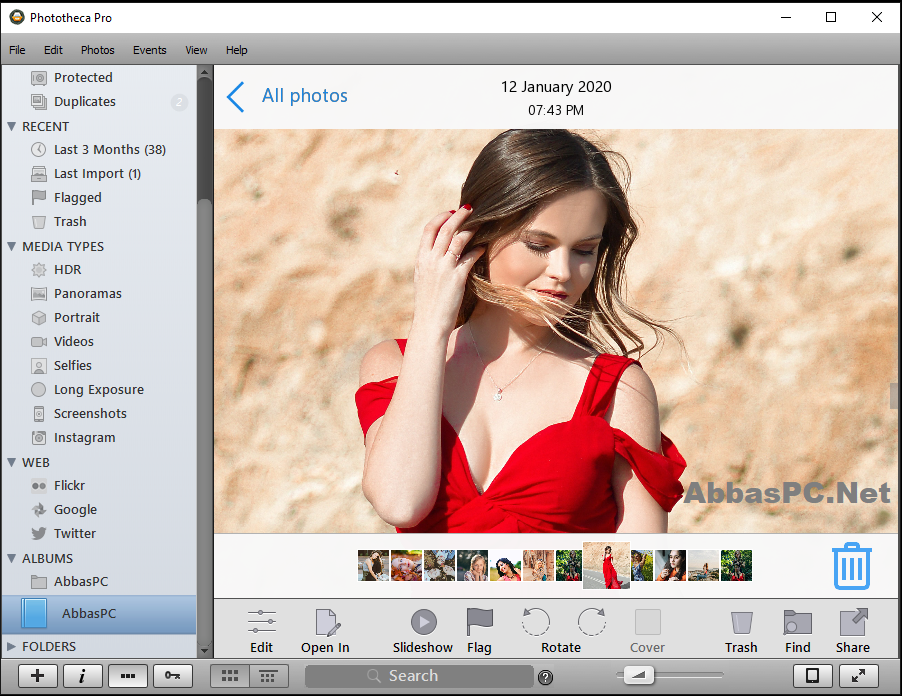Flag the current photo
Viewport: 902px width, 696px height.
pyautogui.click(x=479, y=631)
